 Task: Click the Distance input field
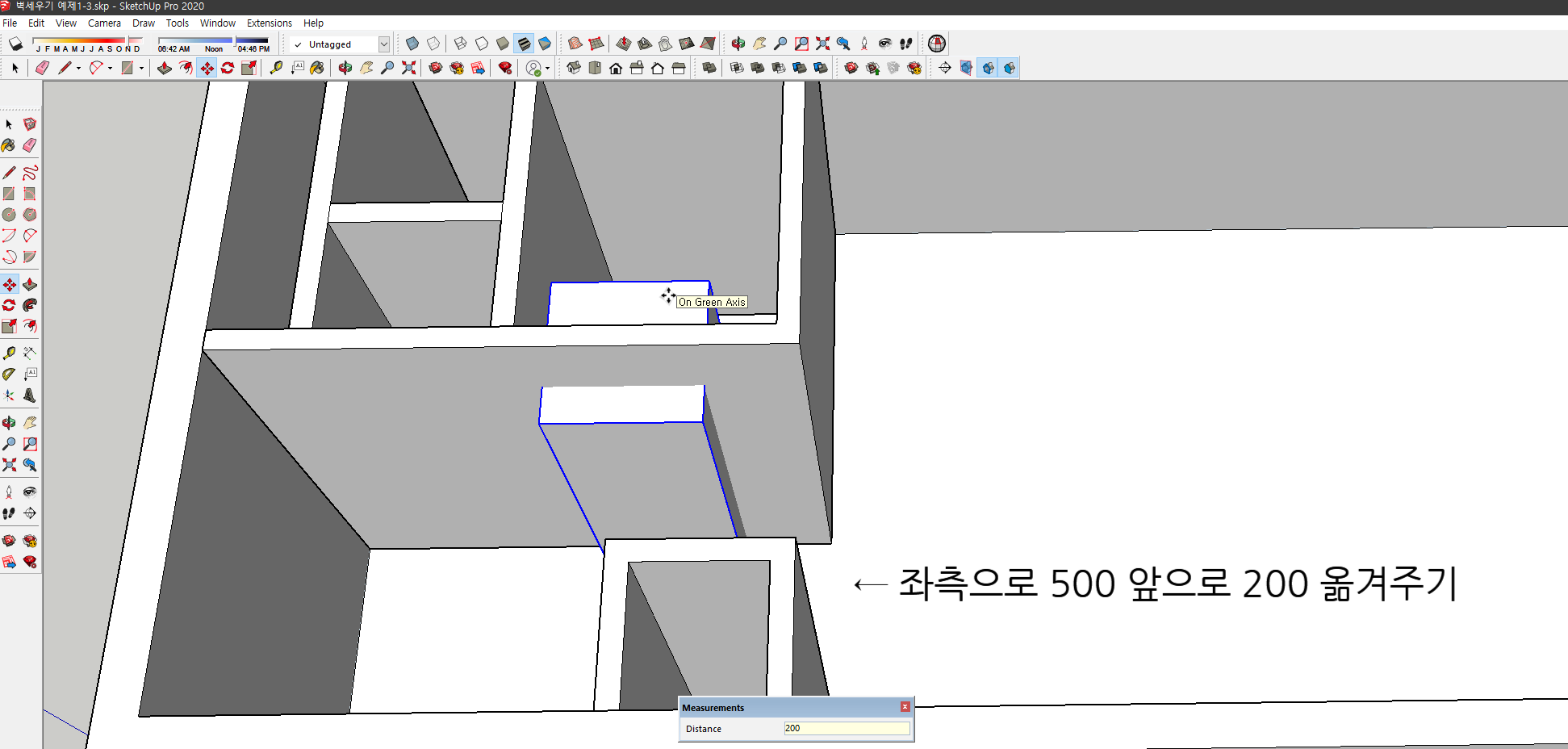click(847, 728)
